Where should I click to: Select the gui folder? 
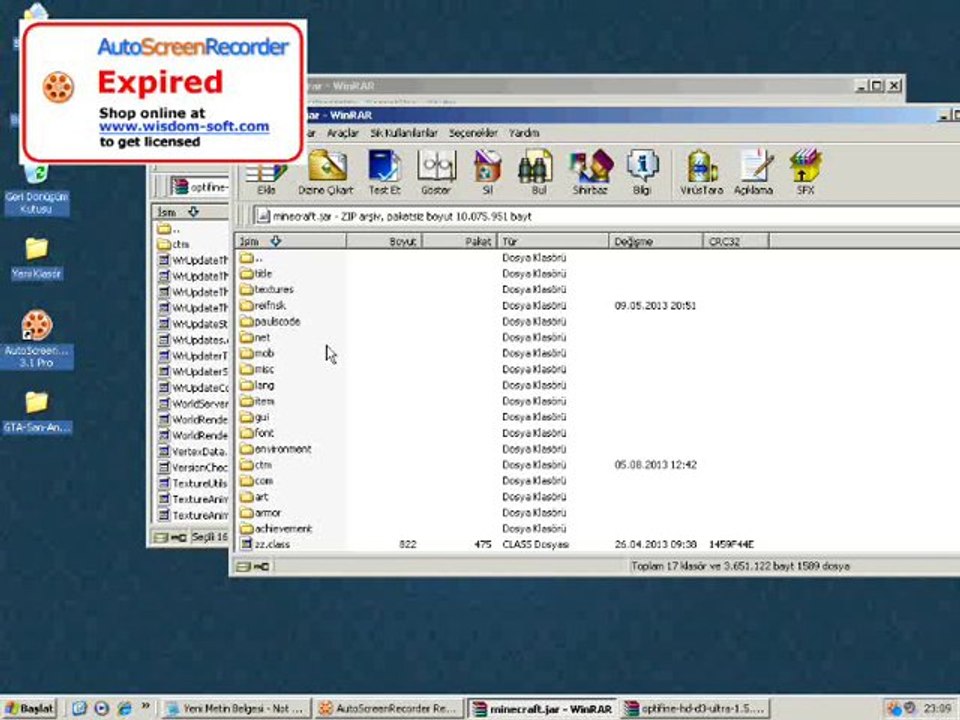(255, 417)
